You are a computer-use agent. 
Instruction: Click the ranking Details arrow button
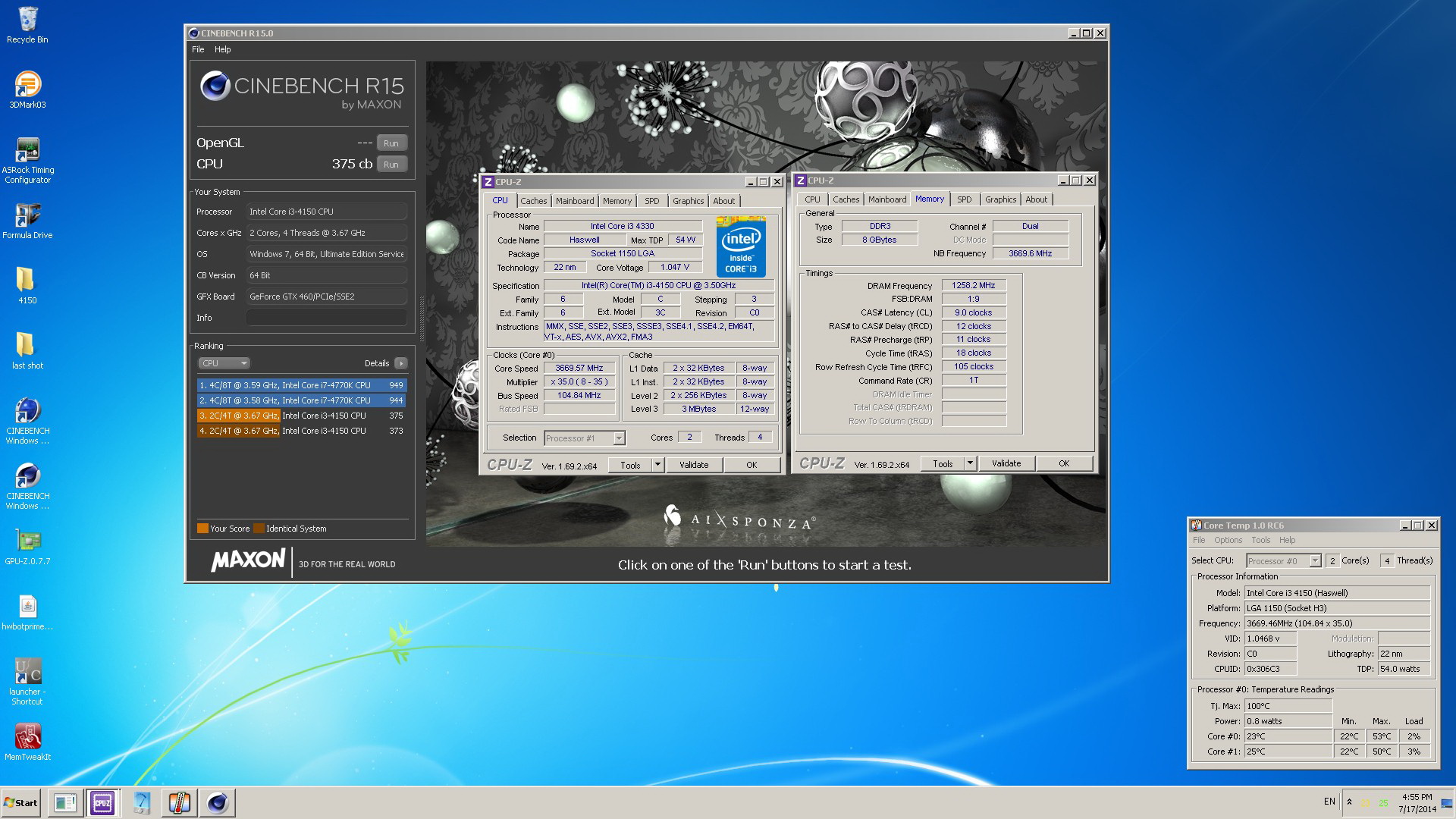click(401, 363)
